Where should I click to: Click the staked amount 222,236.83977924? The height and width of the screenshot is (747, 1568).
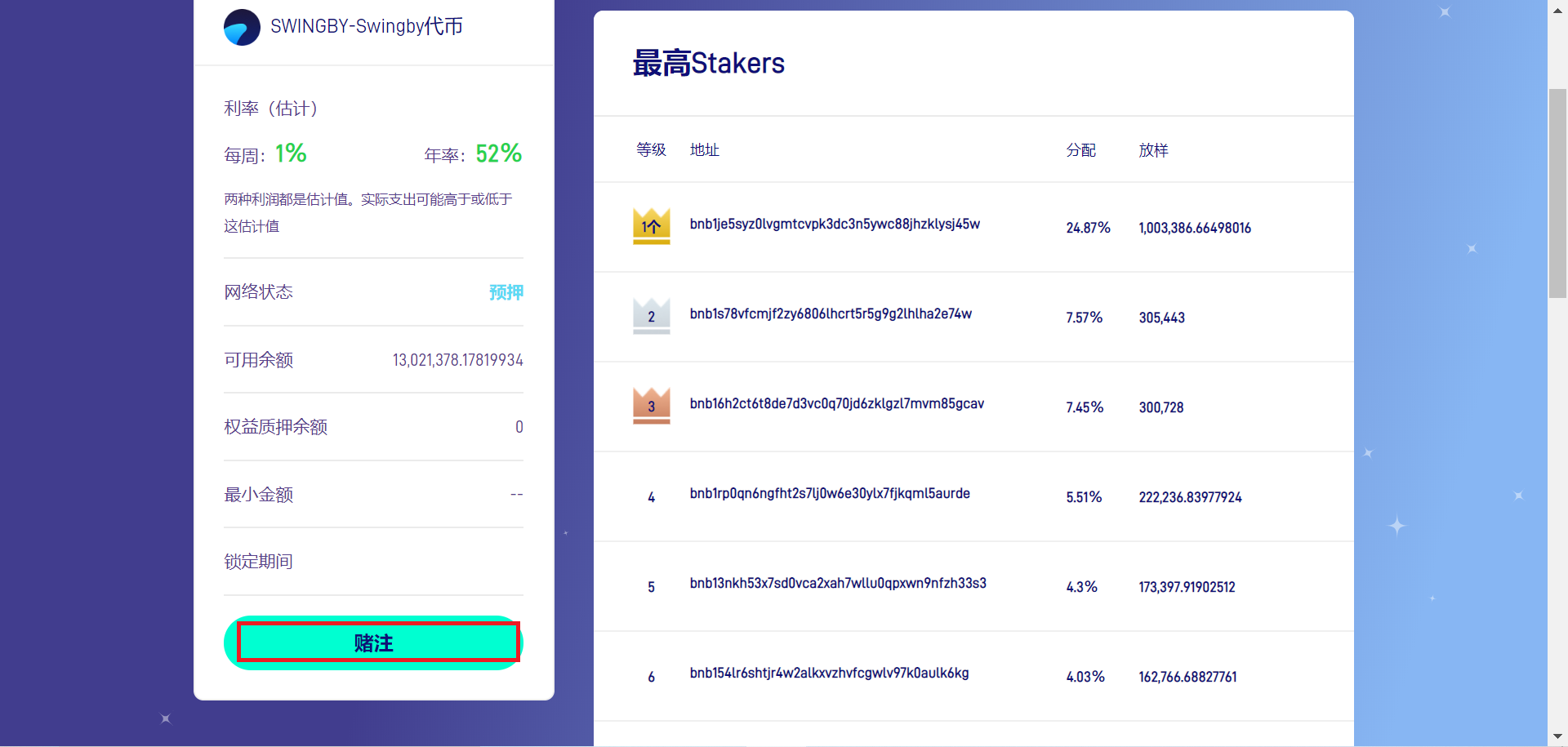tap(1190, 497)
